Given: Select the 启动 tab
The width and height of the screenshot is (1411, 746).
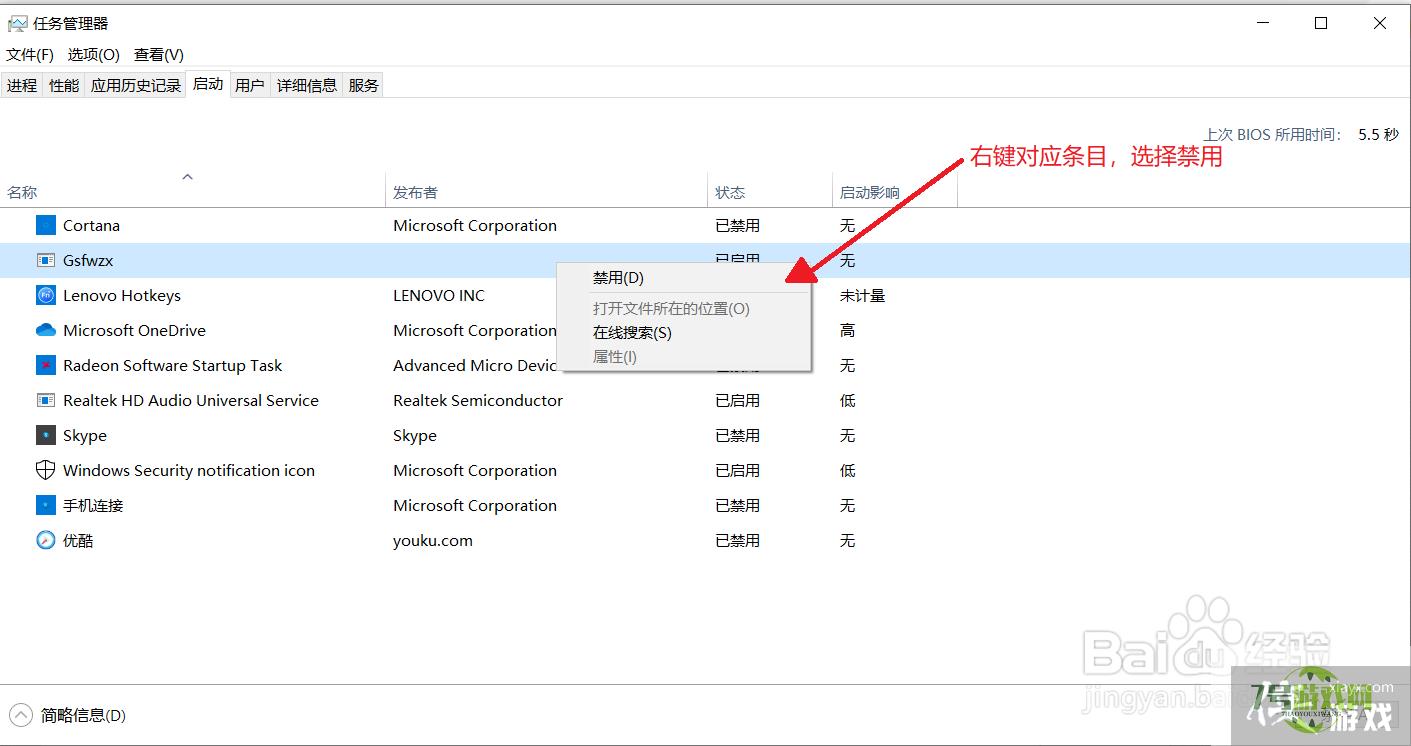Looking at the screenshot, I should 208,84.
